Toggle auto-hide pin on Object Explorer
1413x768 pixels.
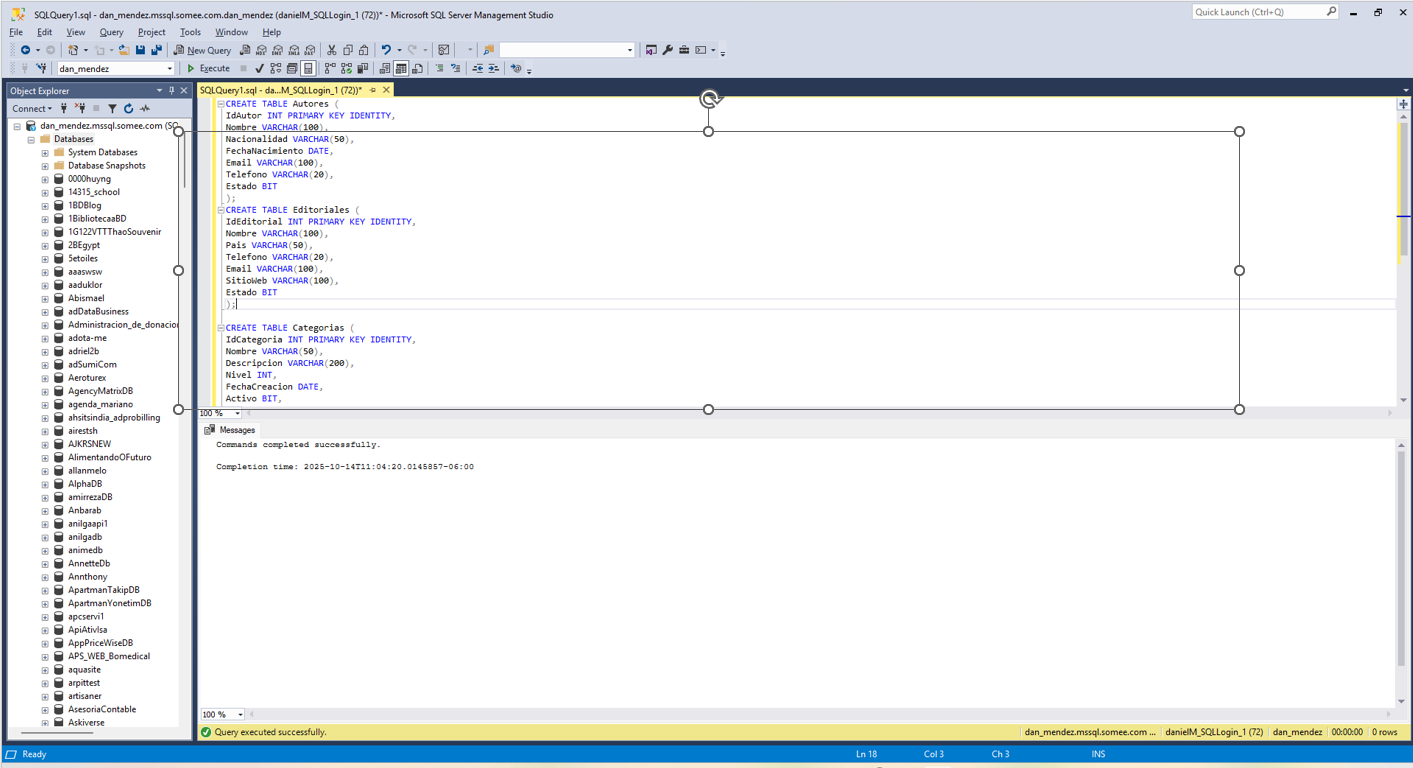pyautogui.click(x=171, y=91)
